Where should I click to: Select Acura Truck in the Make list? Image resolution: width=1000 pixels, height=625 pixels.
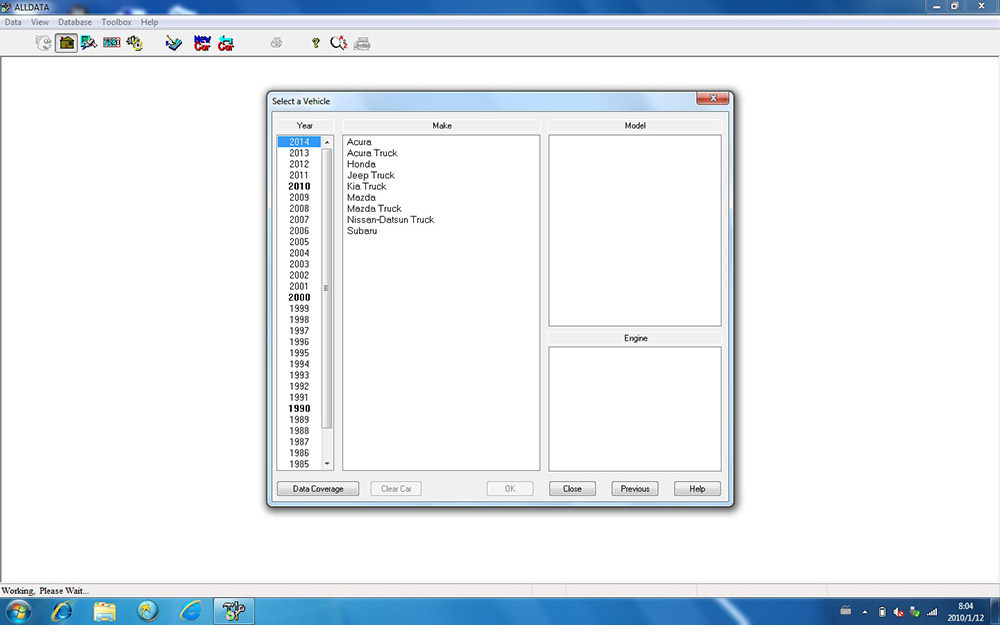pos(372,153)
